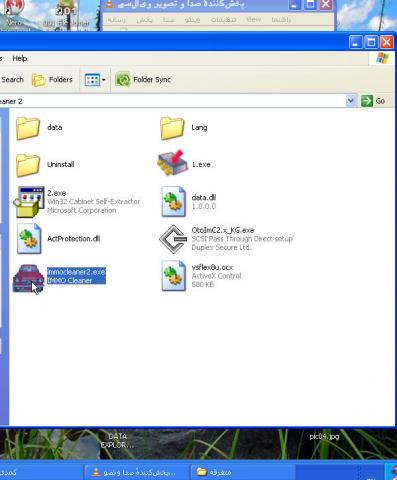Maximize the Explorer window
This screenshot has height=480, width=397.
tap(371, 42)
